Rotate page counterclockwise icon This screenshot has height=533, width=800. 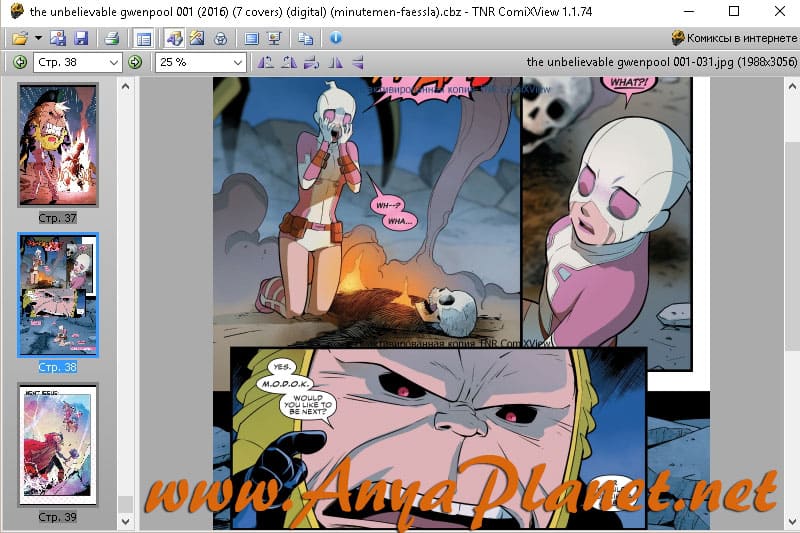click(x=265, y=62)
